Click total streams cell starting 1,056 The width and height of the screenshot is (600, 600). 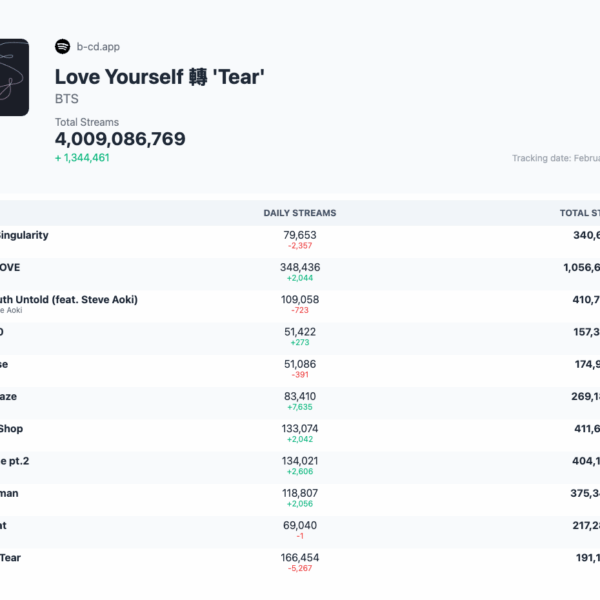tap(582, 267)
